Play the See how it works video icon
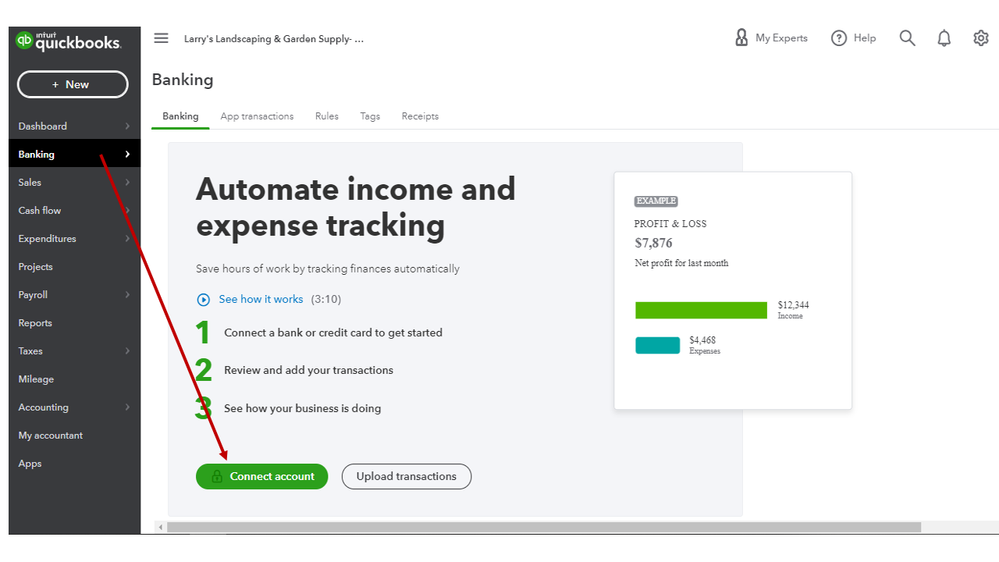 [203, 299]
